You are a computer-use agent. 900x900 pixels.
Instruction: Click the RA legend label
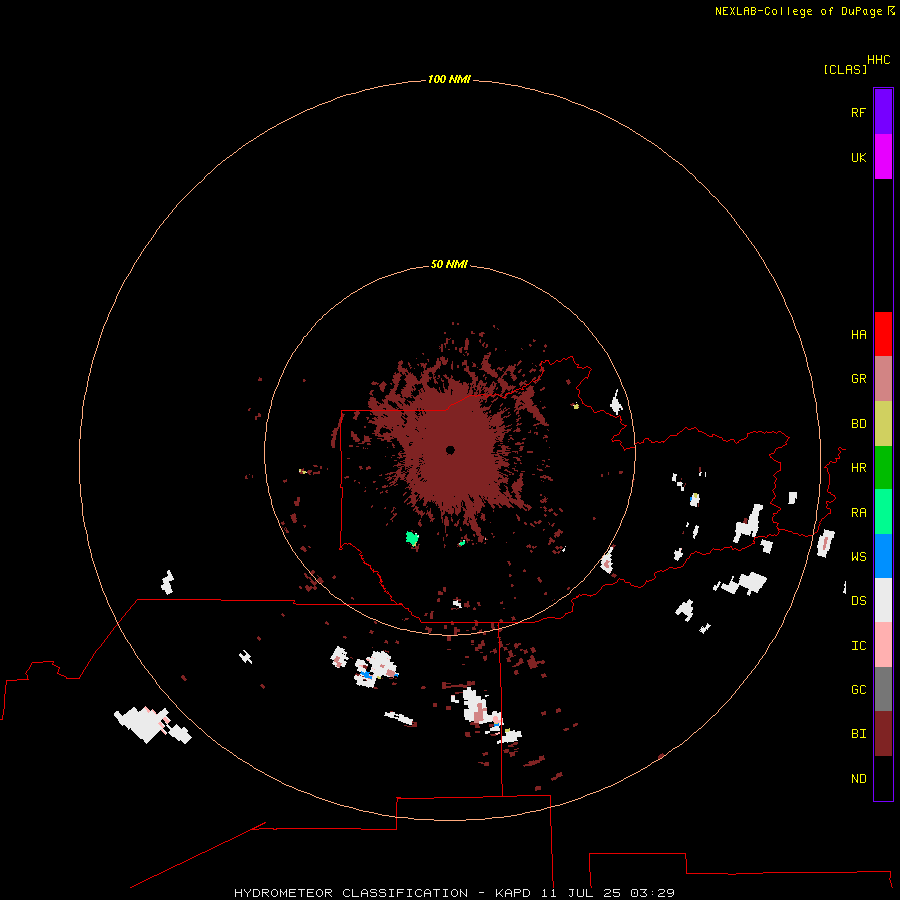pos(858,513)
